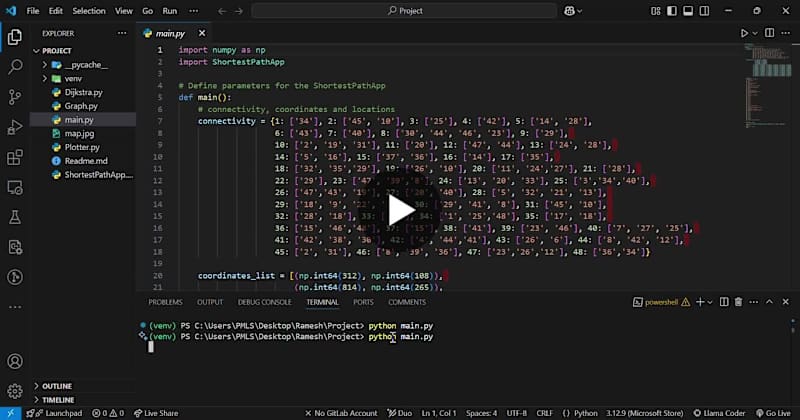Go forward with the navigation arrow
Screen dimensions: 800x420
click(x=239, y=11)
